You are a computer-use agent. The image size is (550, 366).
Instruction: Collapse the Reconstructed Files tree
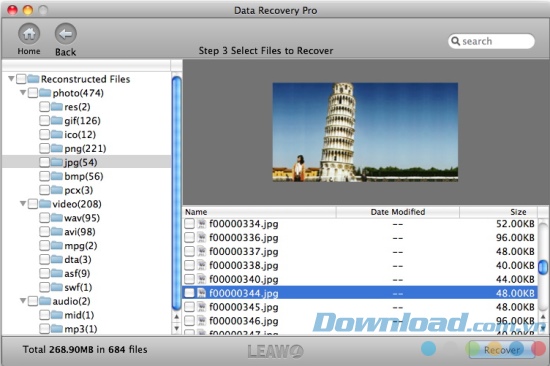click(11, 79)
